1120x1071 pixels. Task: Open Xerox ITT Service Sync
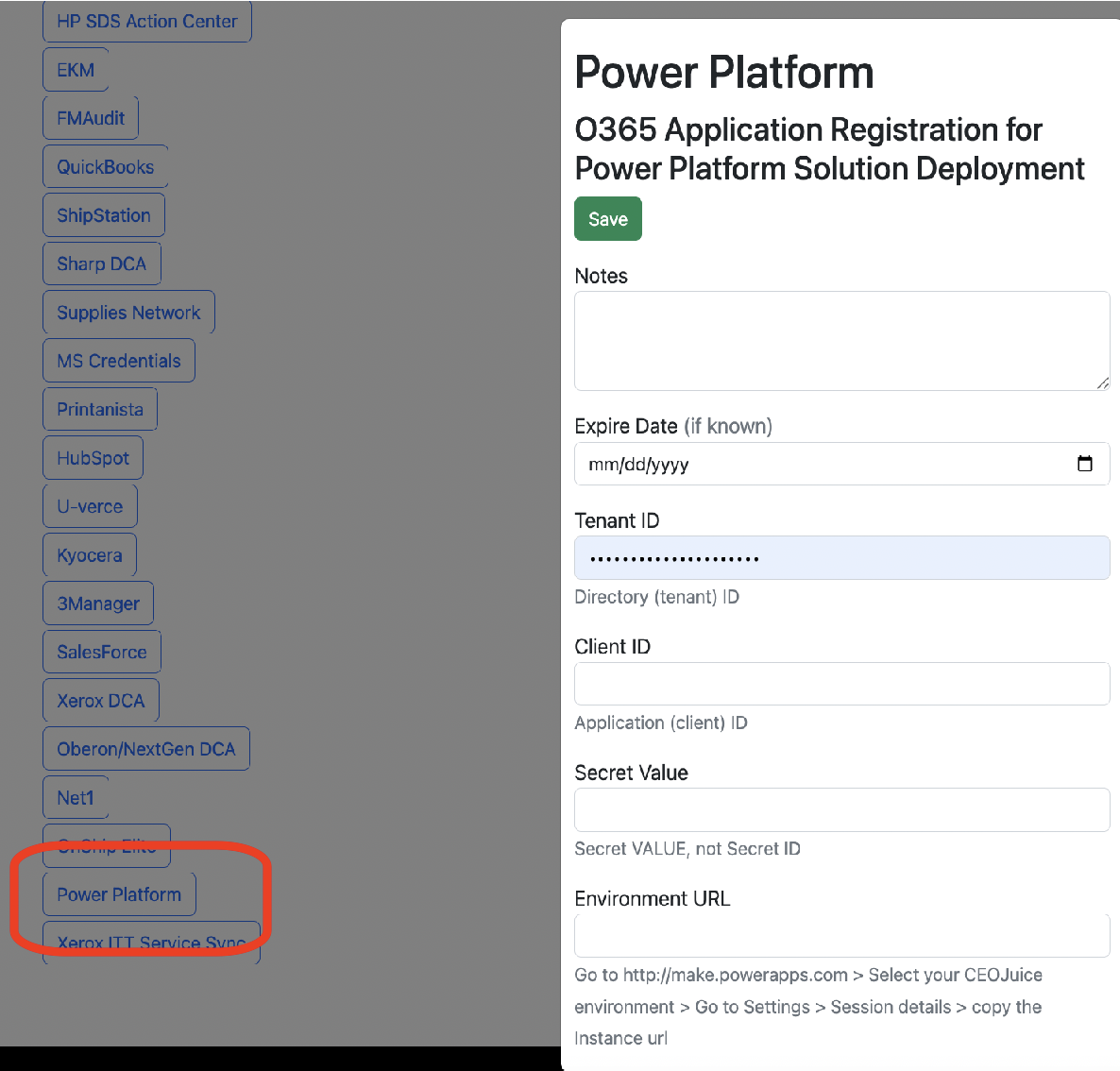(x=151, y=943)
